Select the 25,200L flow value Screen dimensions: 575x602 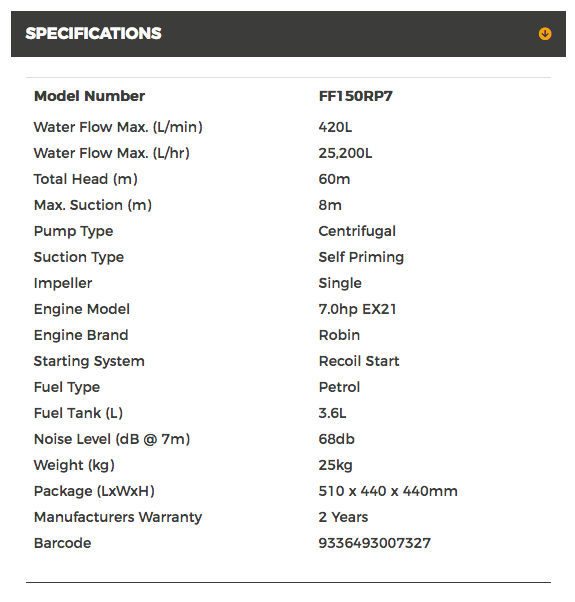[x=345, y=153]
